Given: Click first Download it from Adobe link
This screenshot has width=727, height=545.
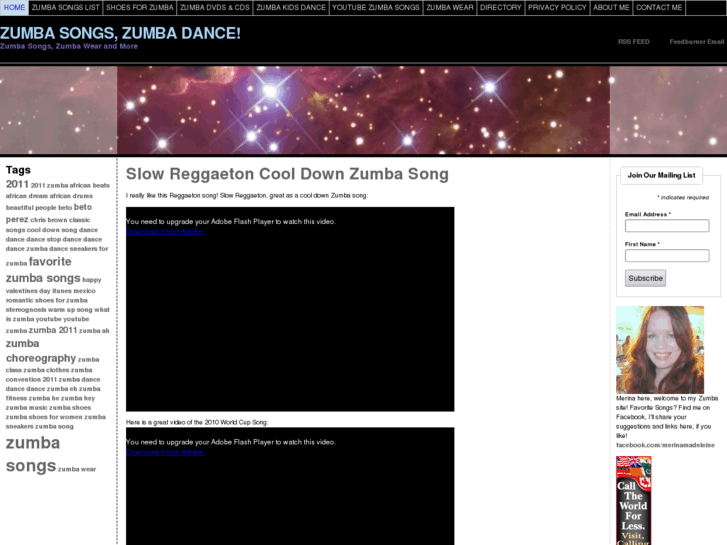Looking at the screenshot, I should (x=165, y=231).
